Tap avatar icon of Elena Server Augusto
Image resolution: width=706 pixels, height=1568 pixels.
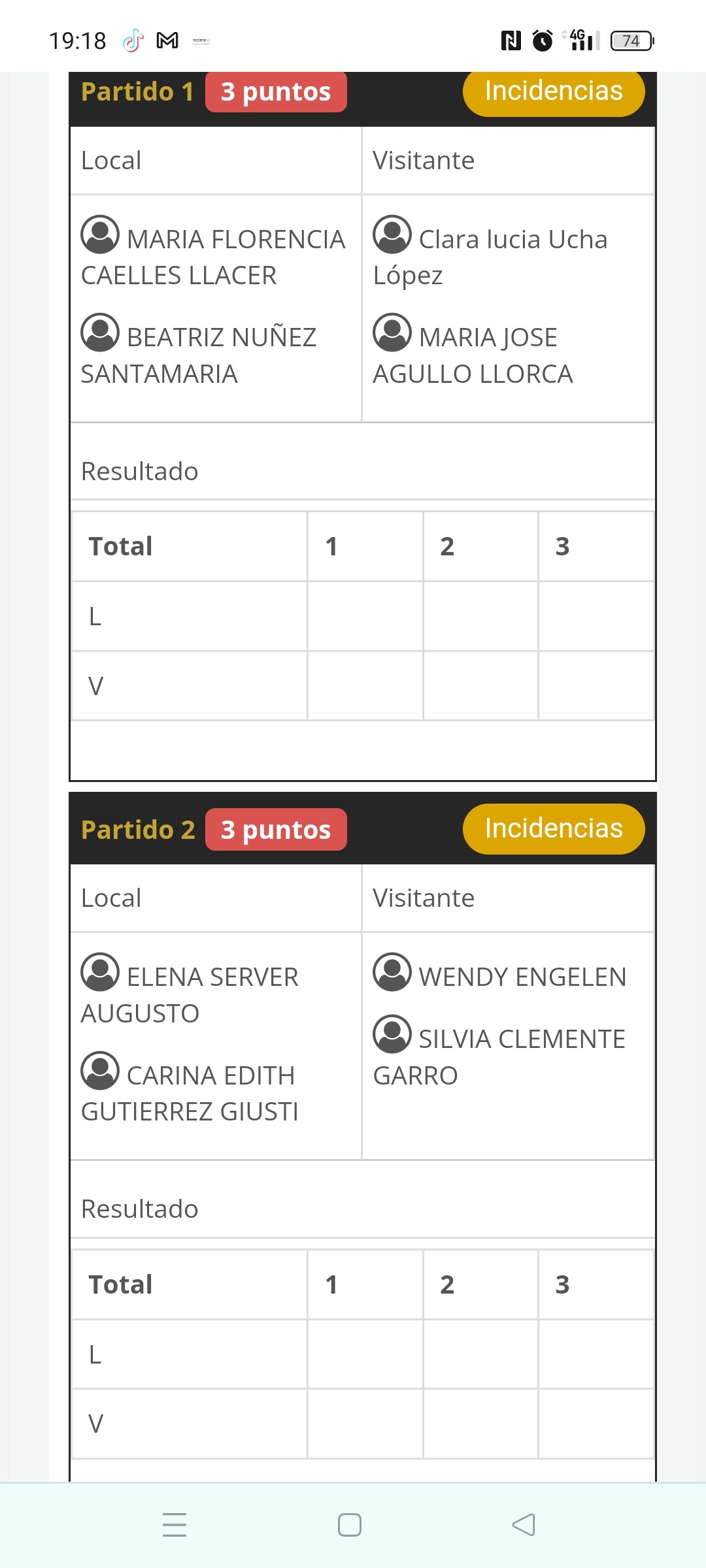pos(100,972)
